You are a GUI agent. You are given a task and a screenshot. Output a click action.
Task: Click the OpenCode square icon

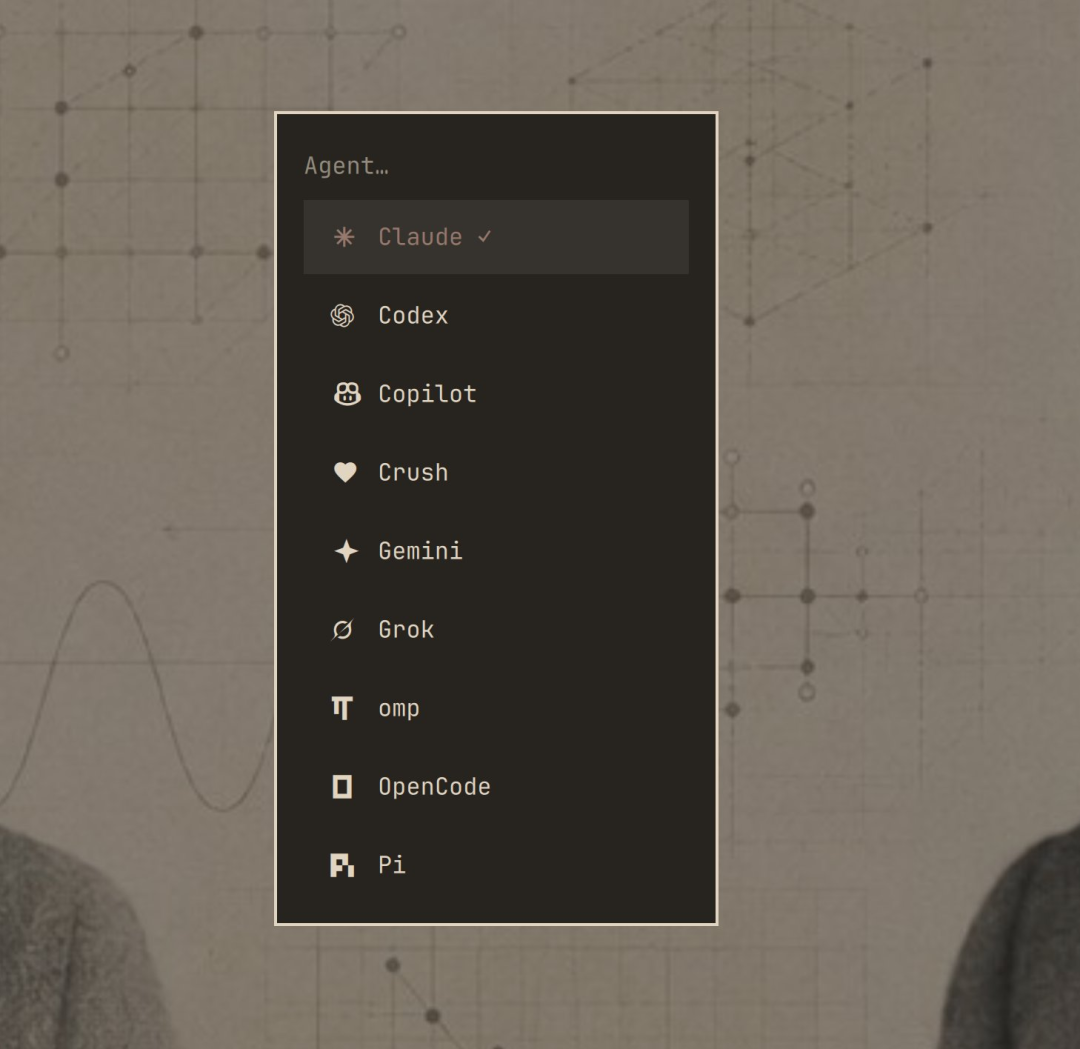tap(342, 787)
